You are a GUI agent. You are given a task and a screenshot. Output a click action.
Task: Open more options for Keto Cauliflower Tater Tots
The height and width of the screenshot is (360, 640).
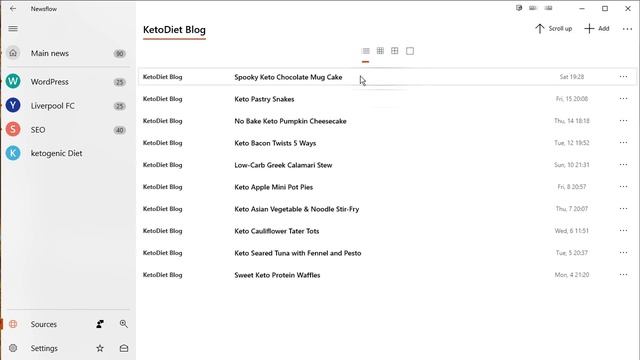click(623, 231)
